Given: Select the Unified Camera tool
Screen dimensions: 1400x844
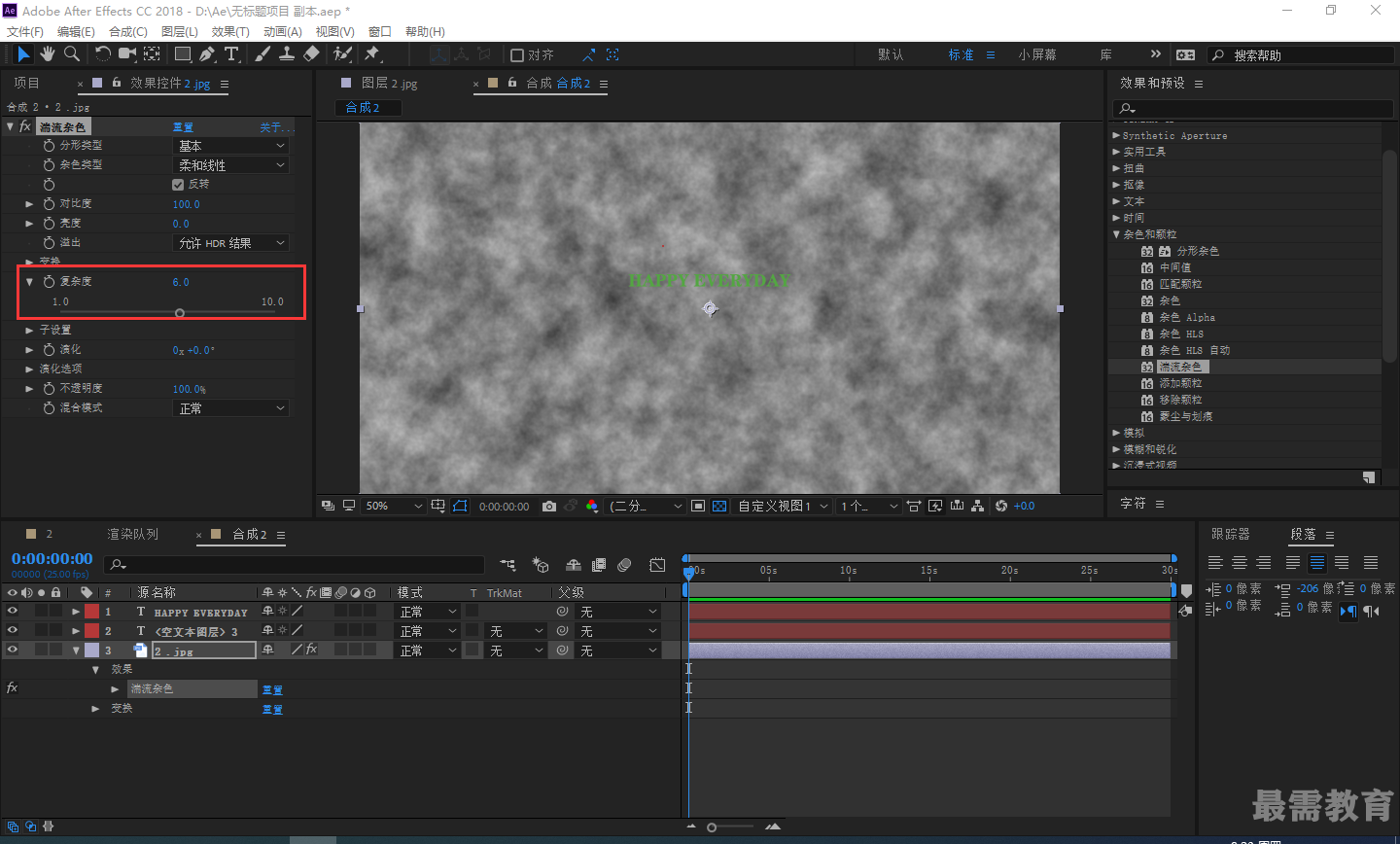Looking at the screenshot, I should click(126, 54).
